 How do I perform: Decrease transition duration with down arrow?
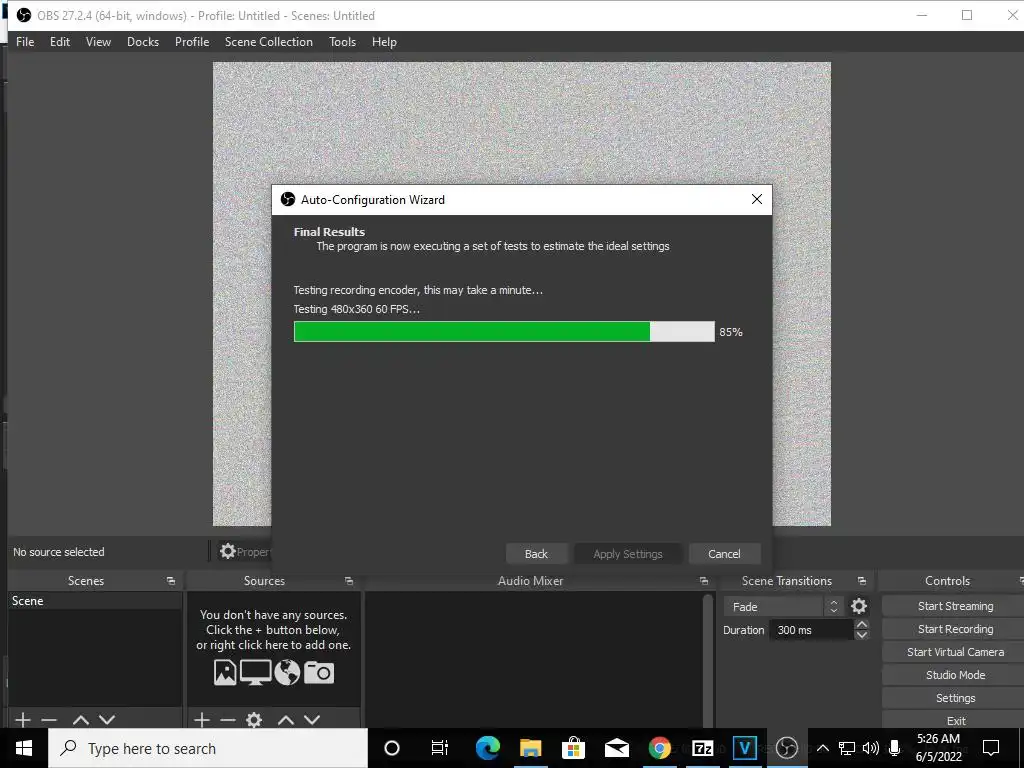[861, 635]
